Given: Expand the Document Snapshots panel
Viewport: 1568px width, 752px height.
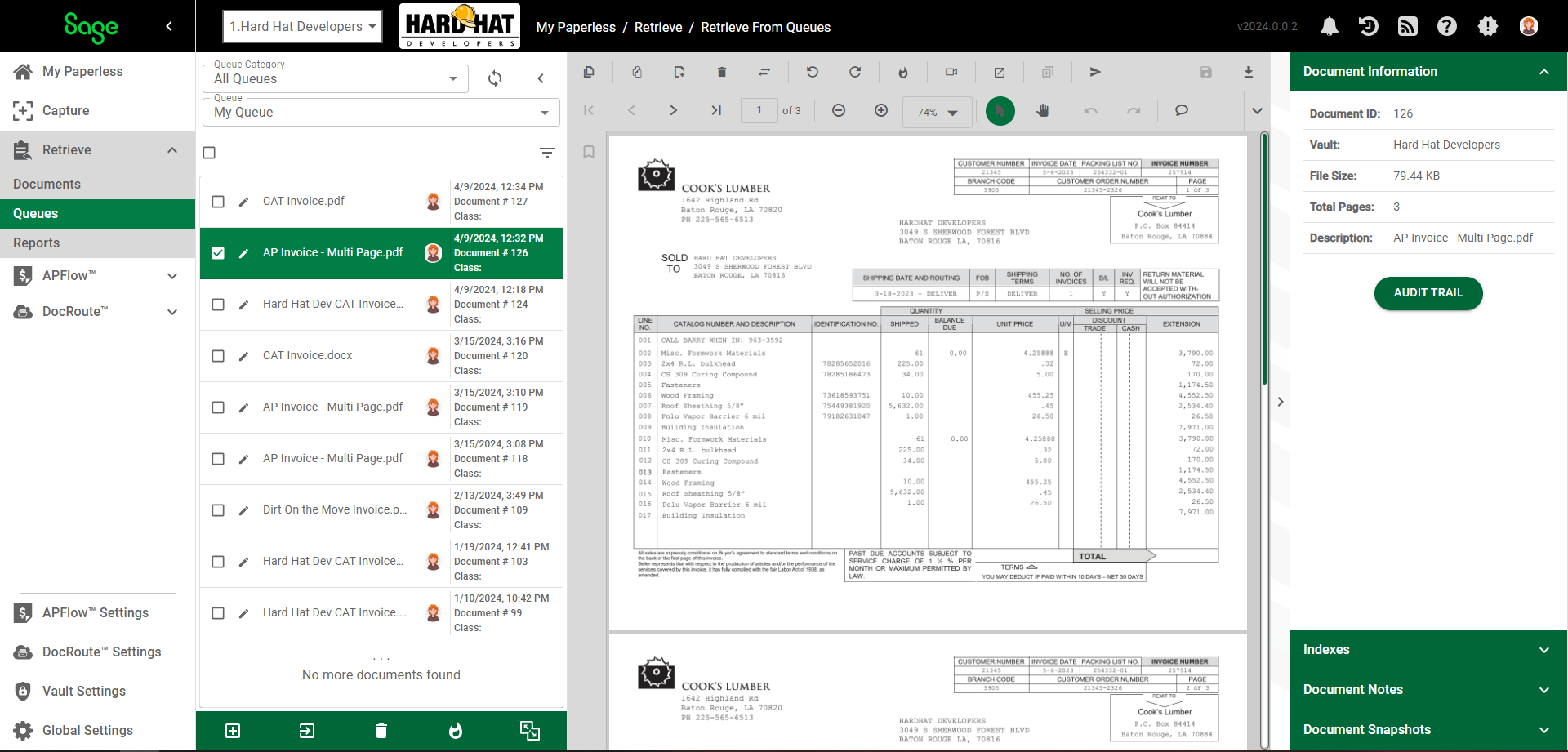Looking at the screenshot, I should click(1428, 730).
